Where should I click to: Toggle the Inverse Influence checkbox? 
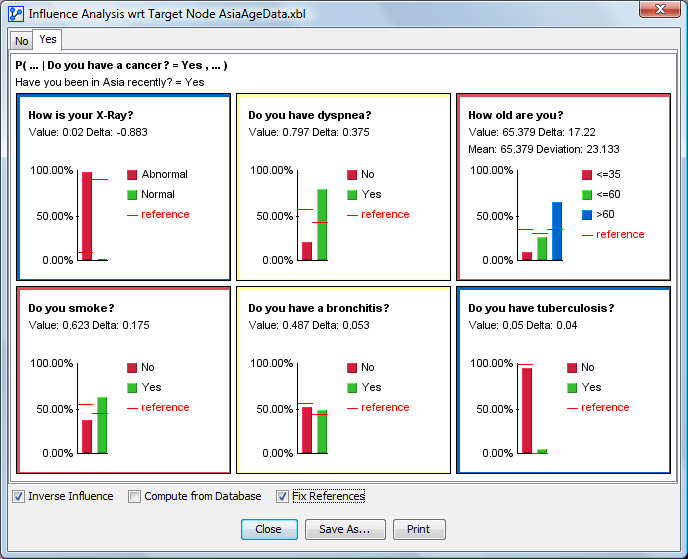[x=18, y=496]
